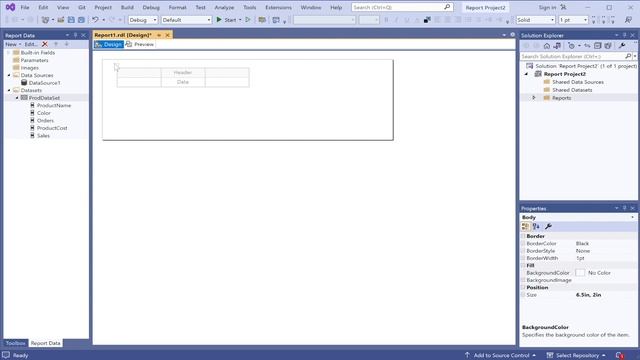Click the magnifier icon in top search box
This screenshot has width=640, height=360.
pyautogui.click(x=447, y=7)
